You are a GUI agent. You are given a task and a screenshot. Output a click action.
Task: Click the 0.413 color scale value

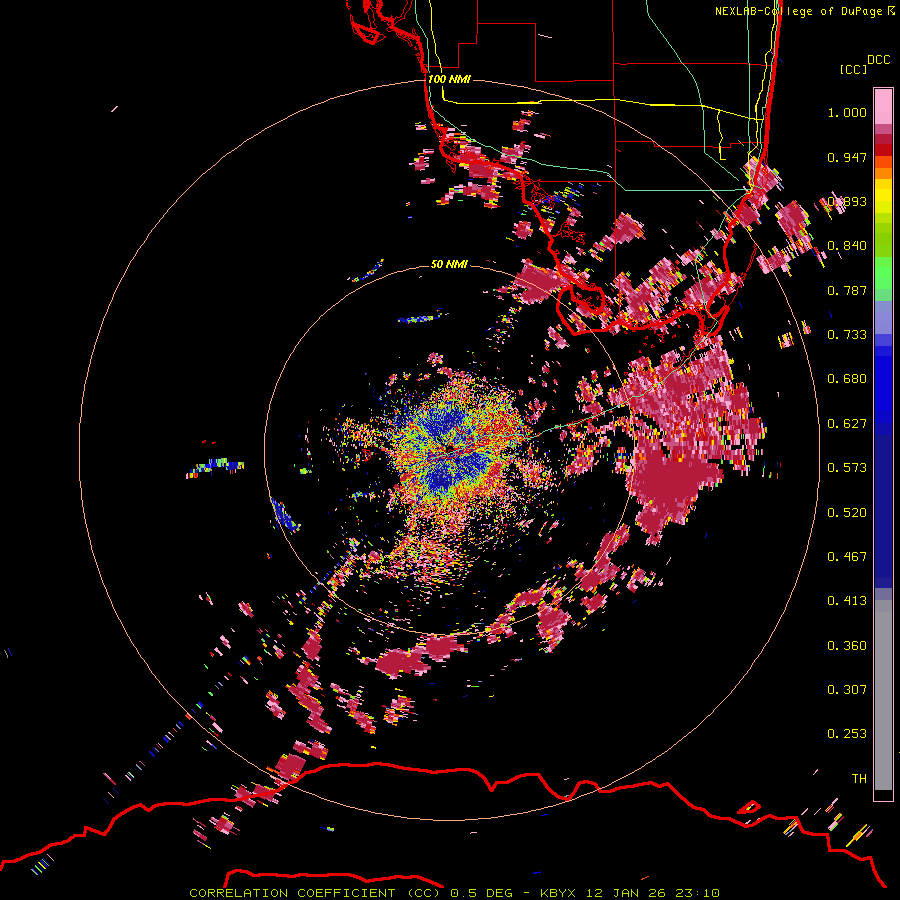pos(847,601)
